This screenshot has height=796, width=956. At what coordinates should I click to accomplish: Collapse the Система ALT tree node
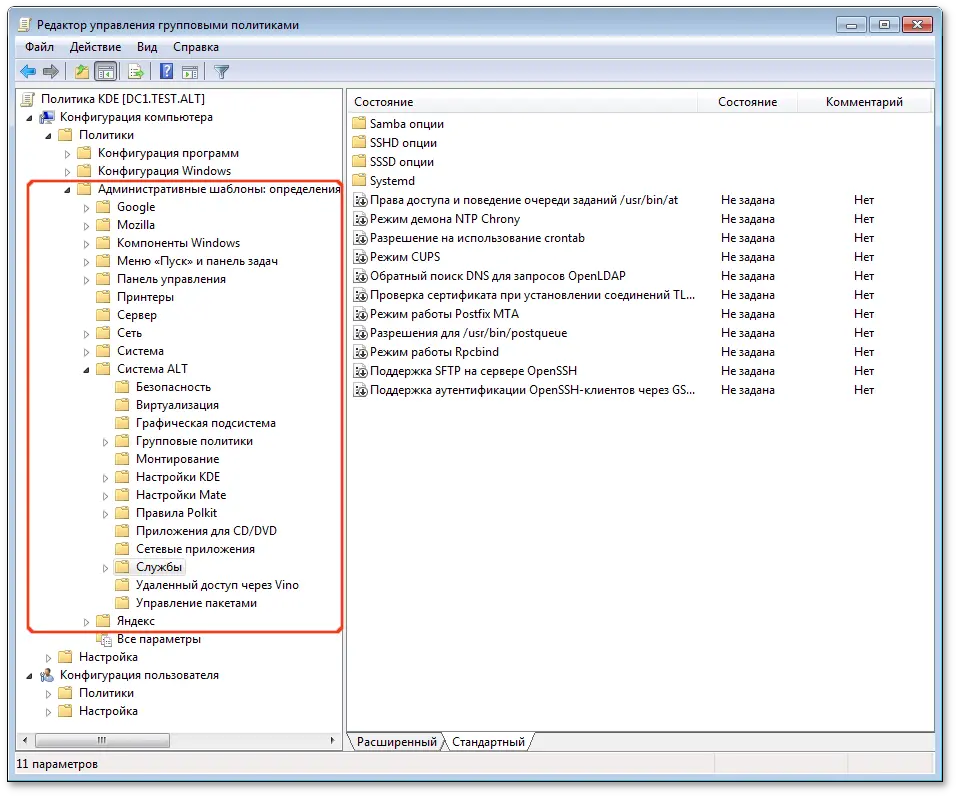coord(87,369)
